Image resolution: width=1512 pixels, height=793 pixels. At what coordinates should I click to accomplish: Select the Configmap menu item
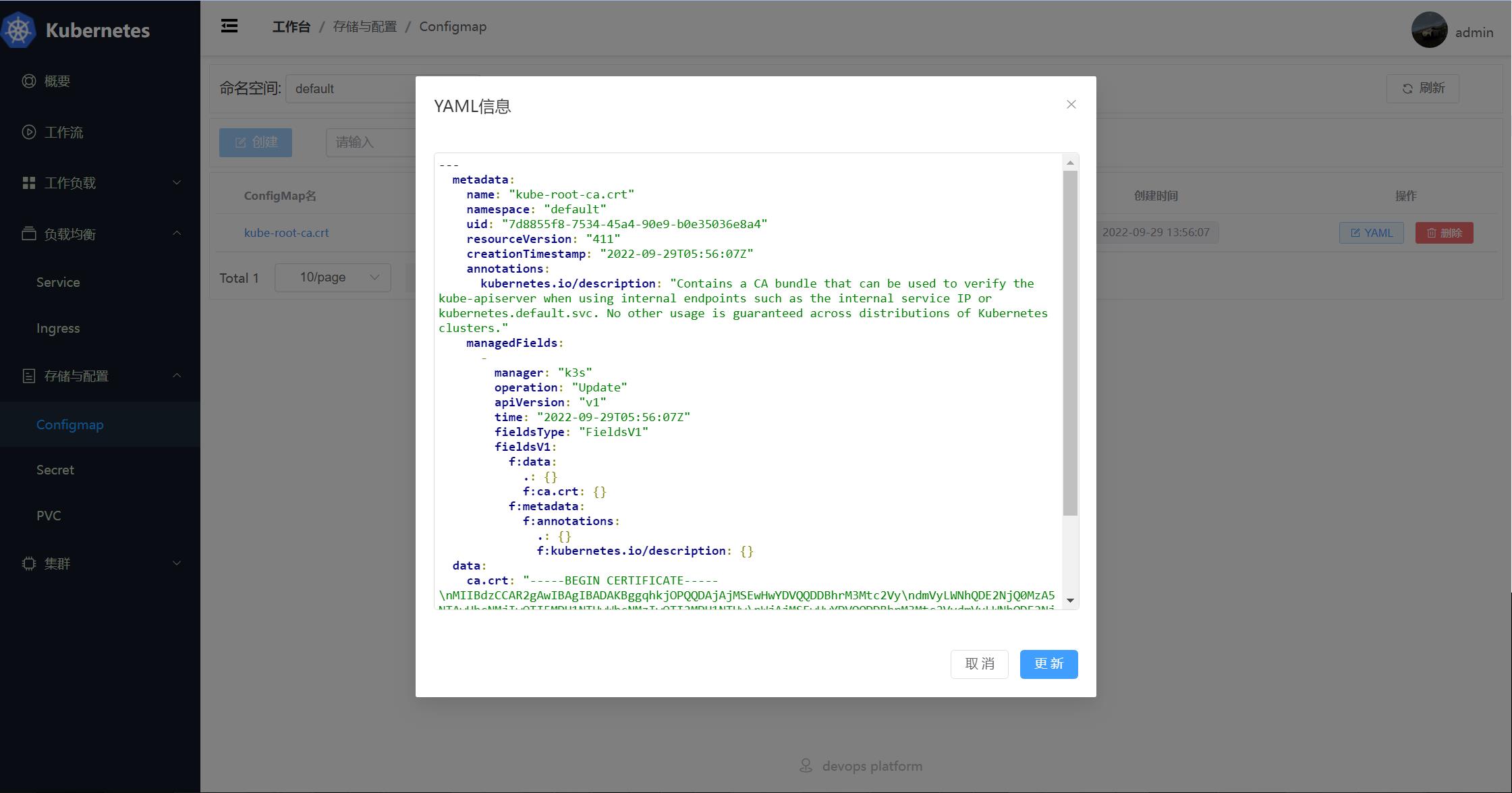point(70,424)
